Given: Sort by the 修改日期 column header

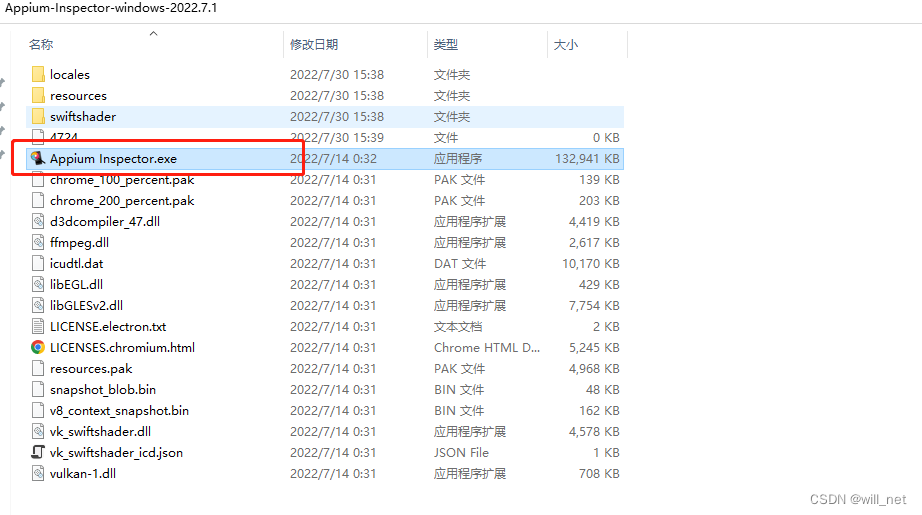Looking at the screenshot, I should coord(314,45).
